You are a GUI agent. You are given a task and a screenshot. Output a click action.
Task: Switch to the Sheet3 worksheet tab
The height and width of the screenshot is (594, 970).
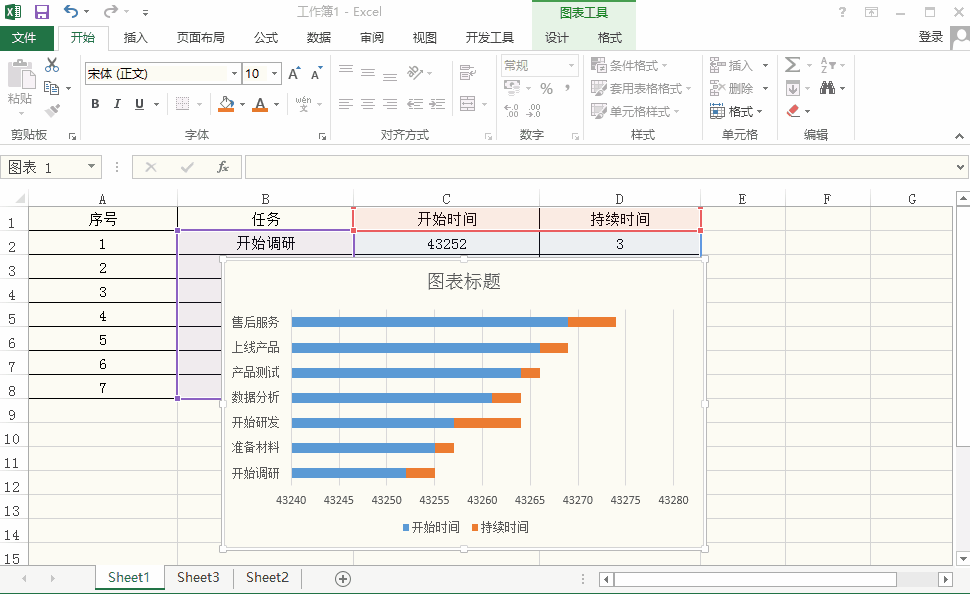(198, 577)
